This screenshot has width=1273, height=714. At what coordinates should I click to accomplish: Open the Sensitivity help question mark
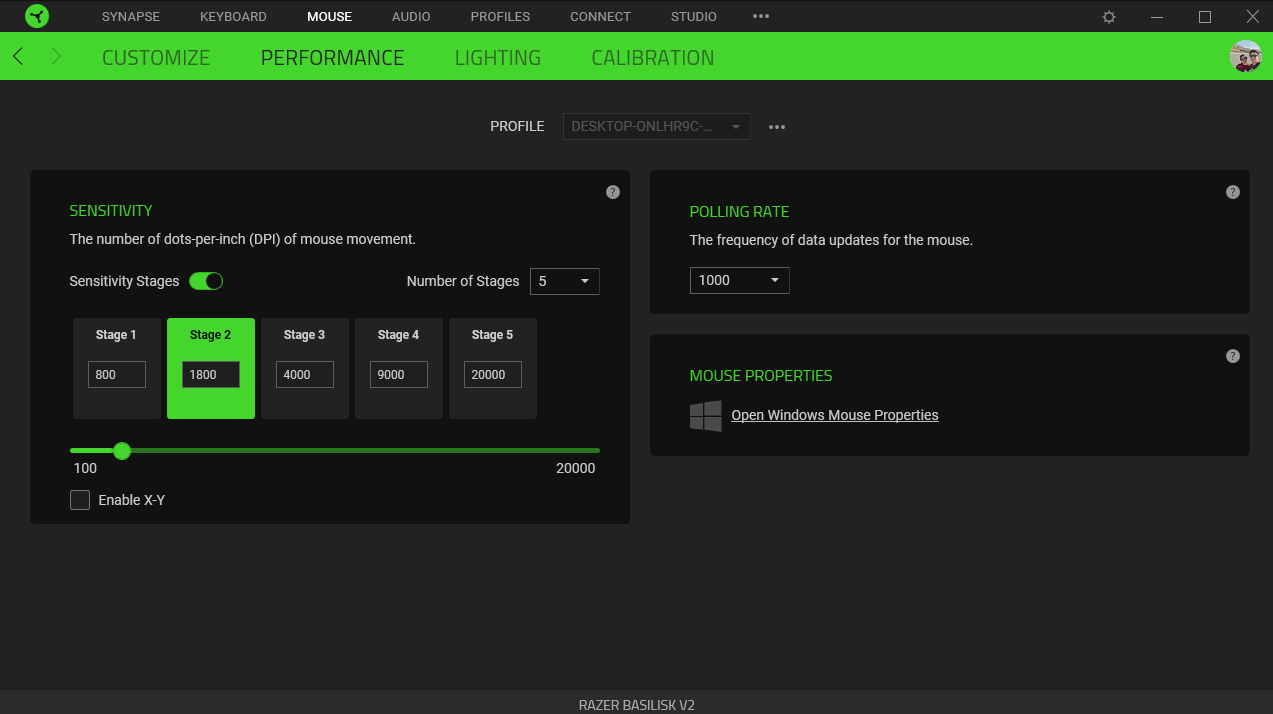613,192
